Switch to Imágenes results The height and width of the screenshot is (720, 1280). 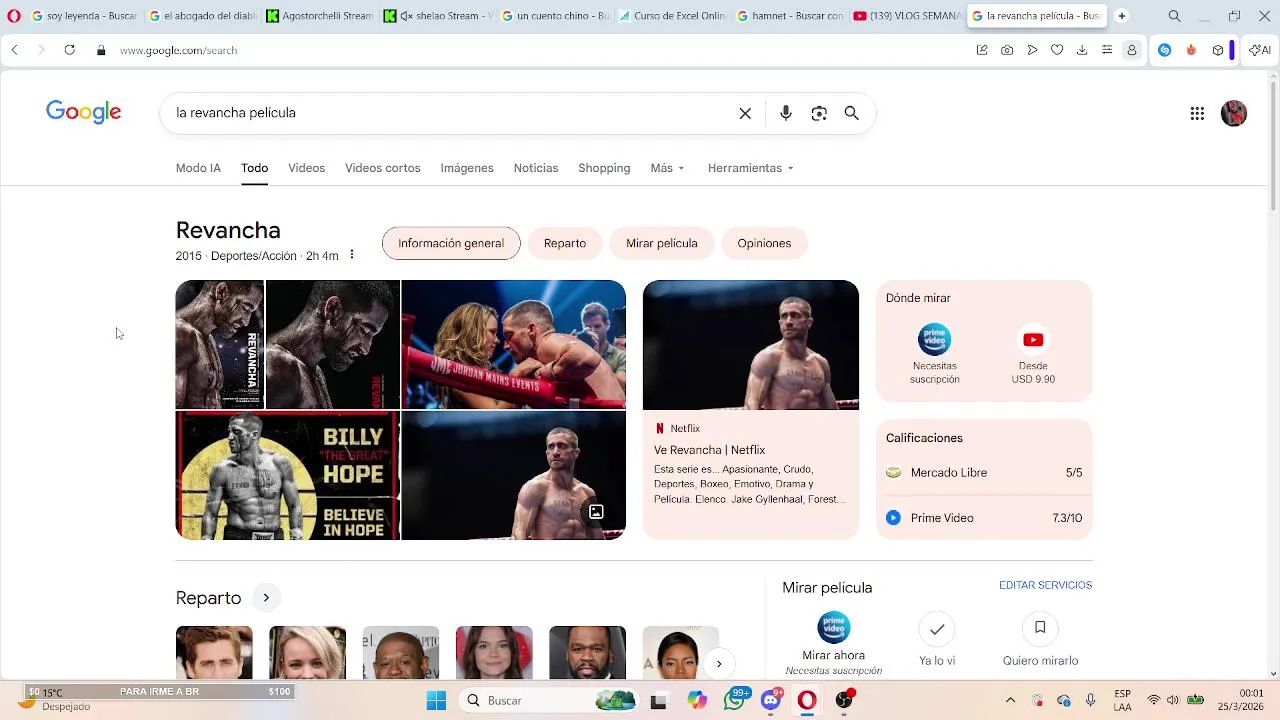click(x=467, y=168)
